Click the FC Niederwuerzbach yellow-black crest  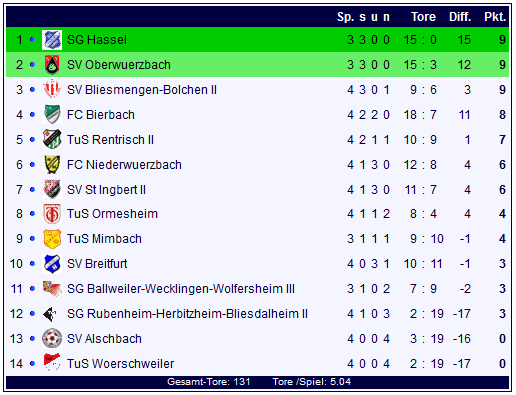[52, 164]
